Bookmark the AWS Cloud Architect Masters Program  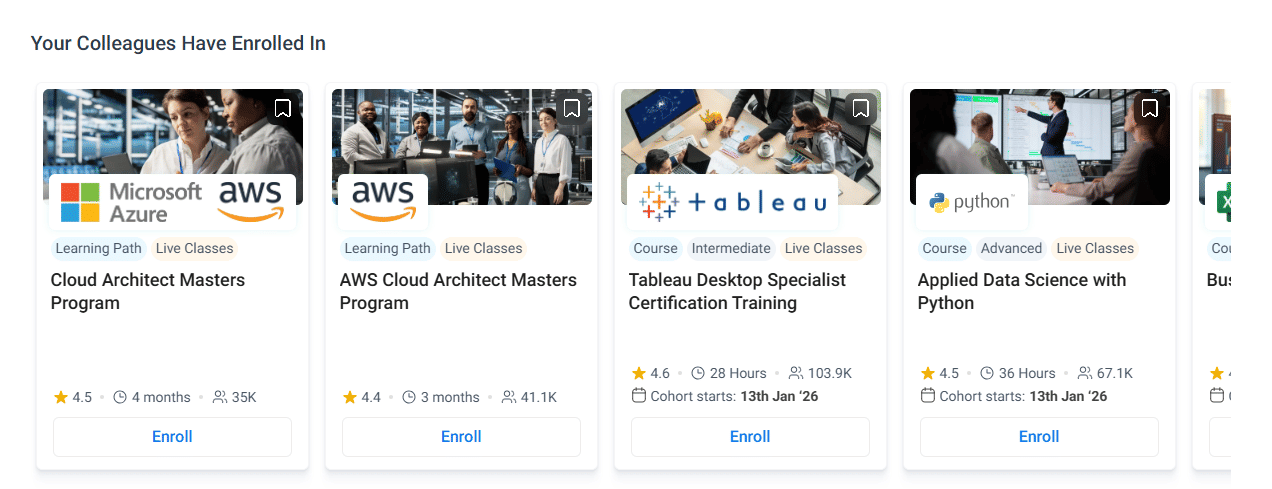(x=572, y=108)
